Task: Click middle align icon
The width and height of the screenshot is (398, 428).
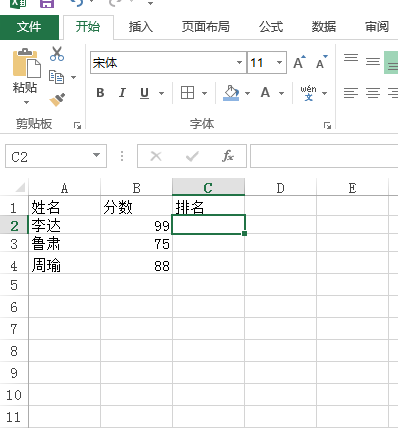Action: 373,61
